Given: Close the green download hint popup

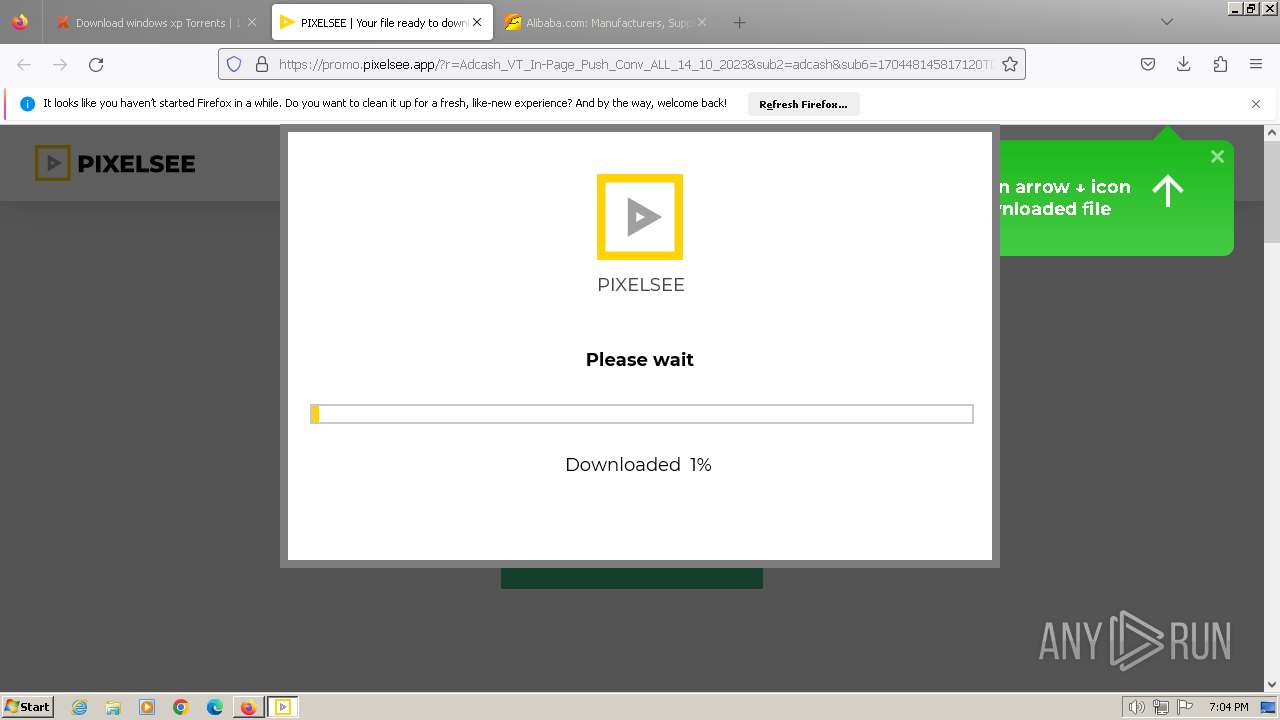Looking at the screenshot, I should coord(1217,156).
